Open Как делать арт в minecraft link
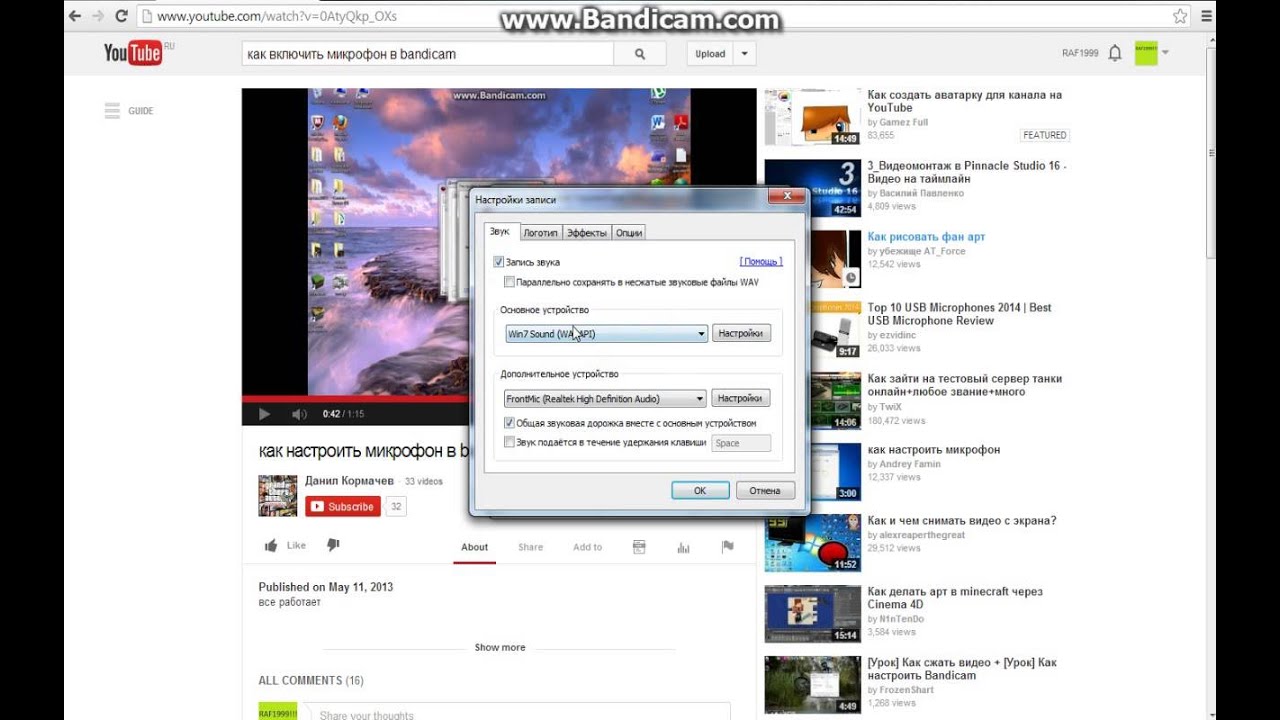 (x=955, y=598)
